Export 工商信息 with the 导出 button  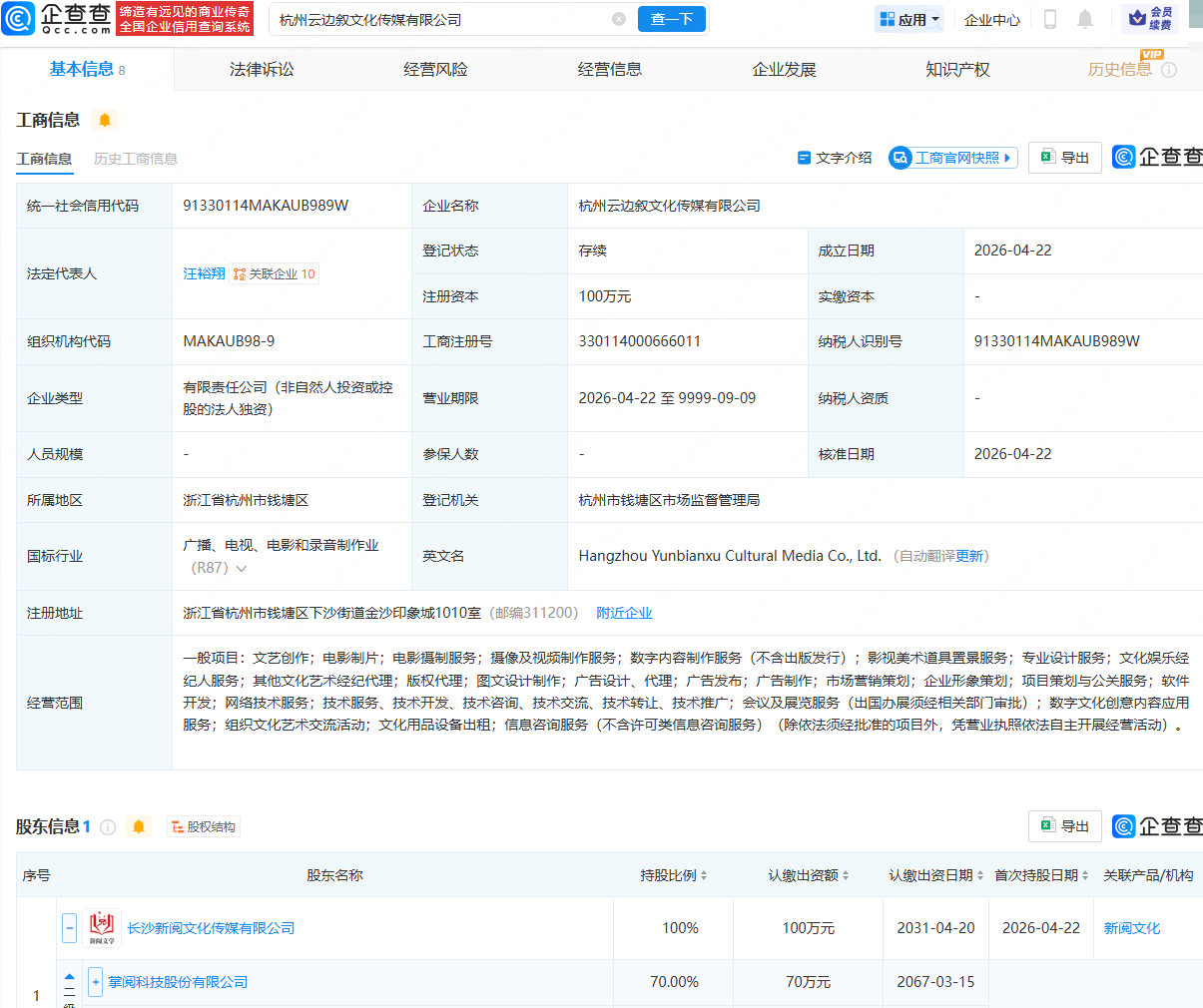[1065, 158]
